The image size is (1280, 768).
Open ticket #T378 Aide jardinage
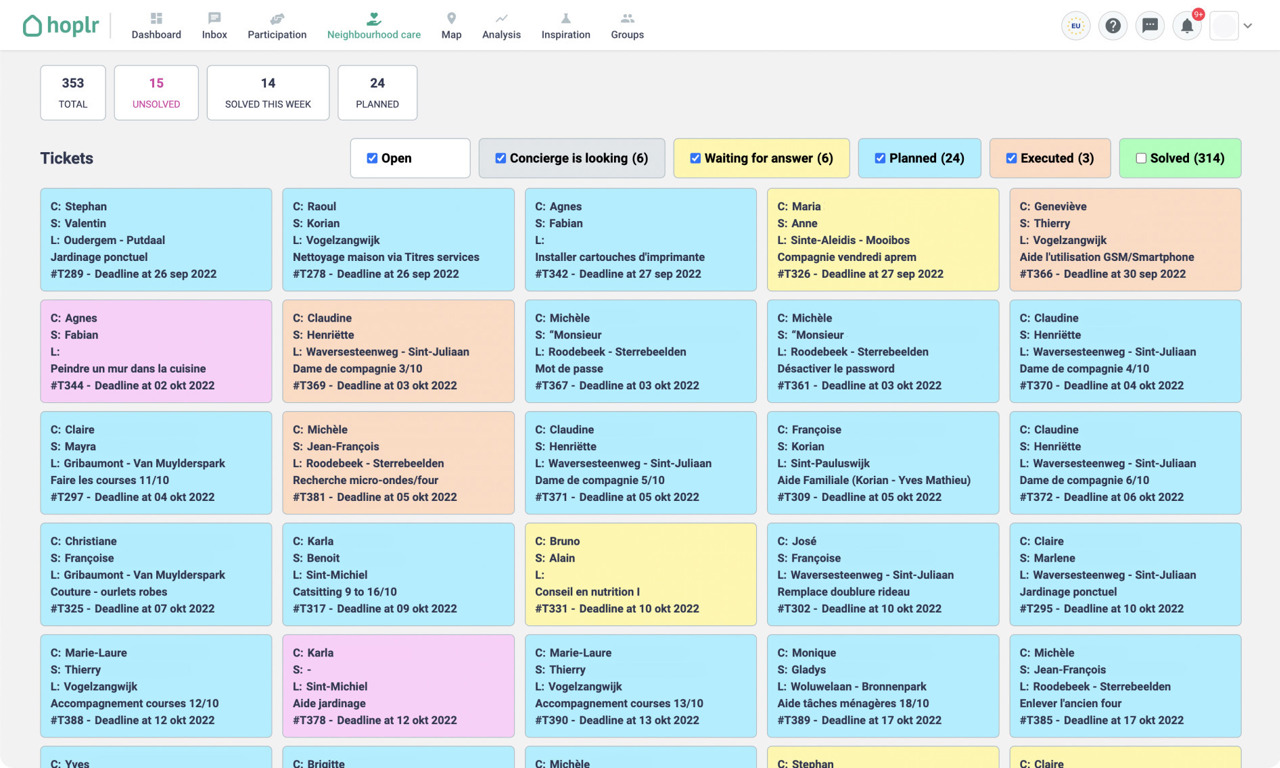tap(398, 686)
